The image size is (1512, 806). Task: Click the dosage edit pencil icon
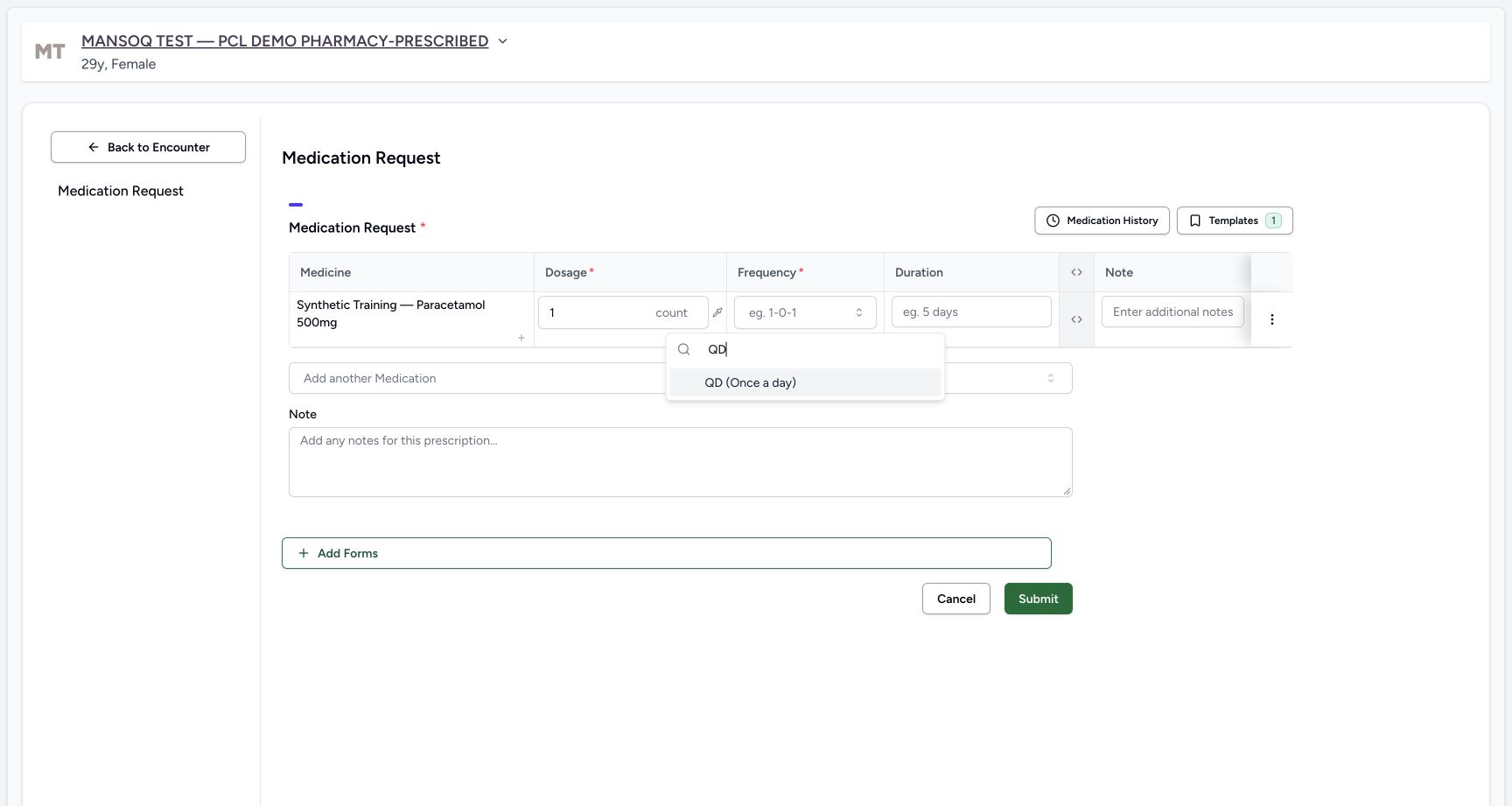[x=717, y=312]
